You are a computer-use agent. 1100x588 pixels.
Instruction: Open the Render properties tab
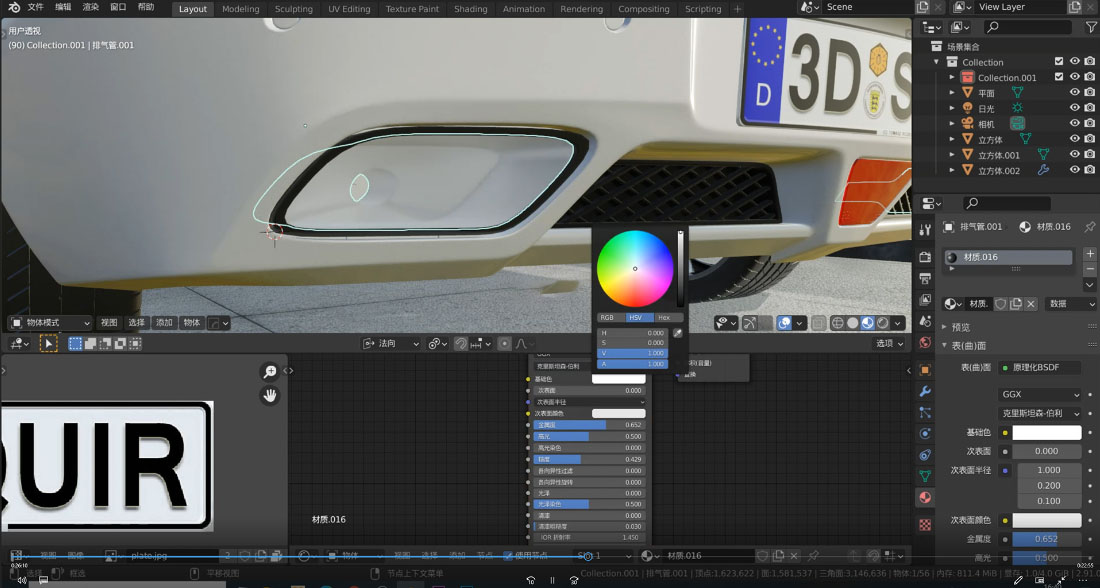tap(925, 257)
